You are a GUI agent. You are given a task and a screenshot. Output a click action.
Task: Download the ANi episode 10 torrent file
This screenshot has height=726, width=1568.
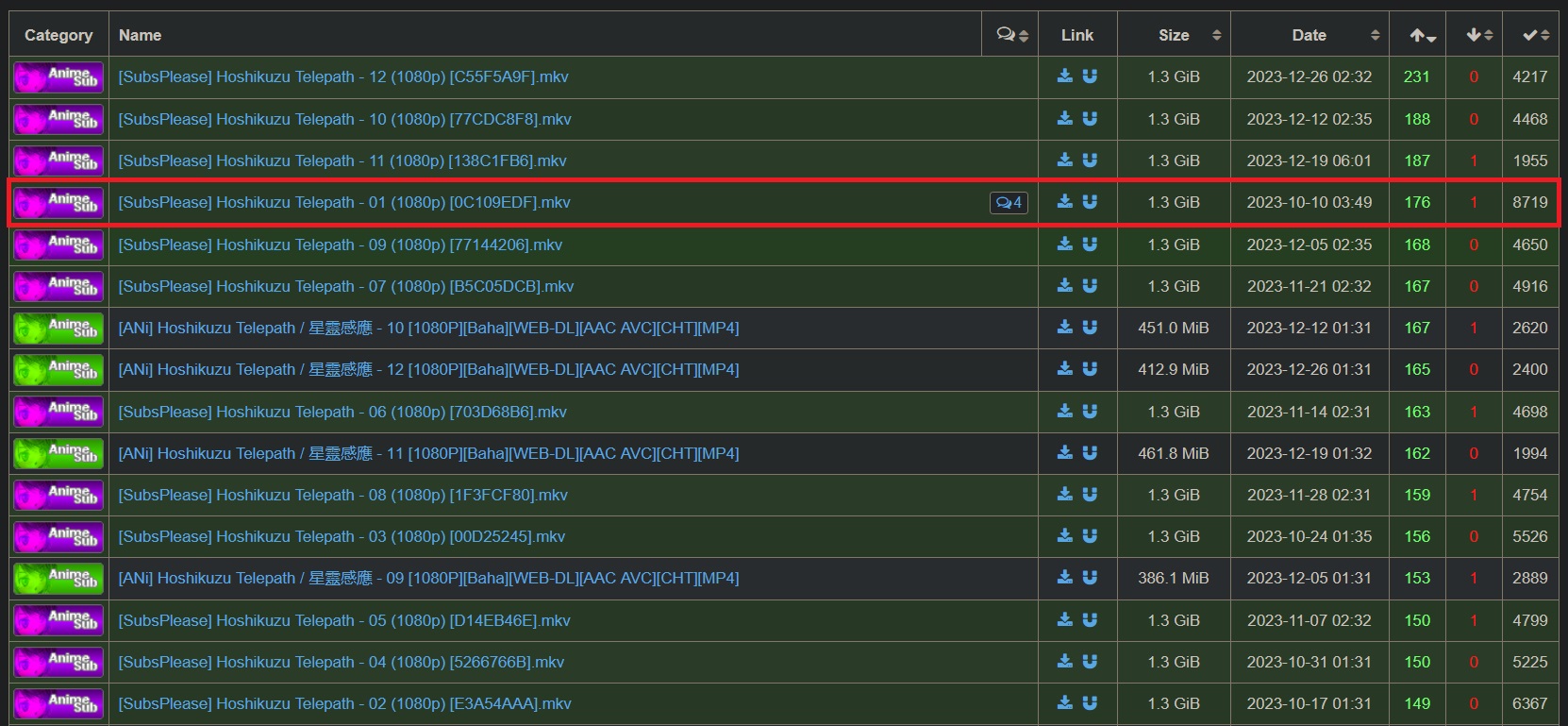pyautogui.click(x=1065, y=328)
